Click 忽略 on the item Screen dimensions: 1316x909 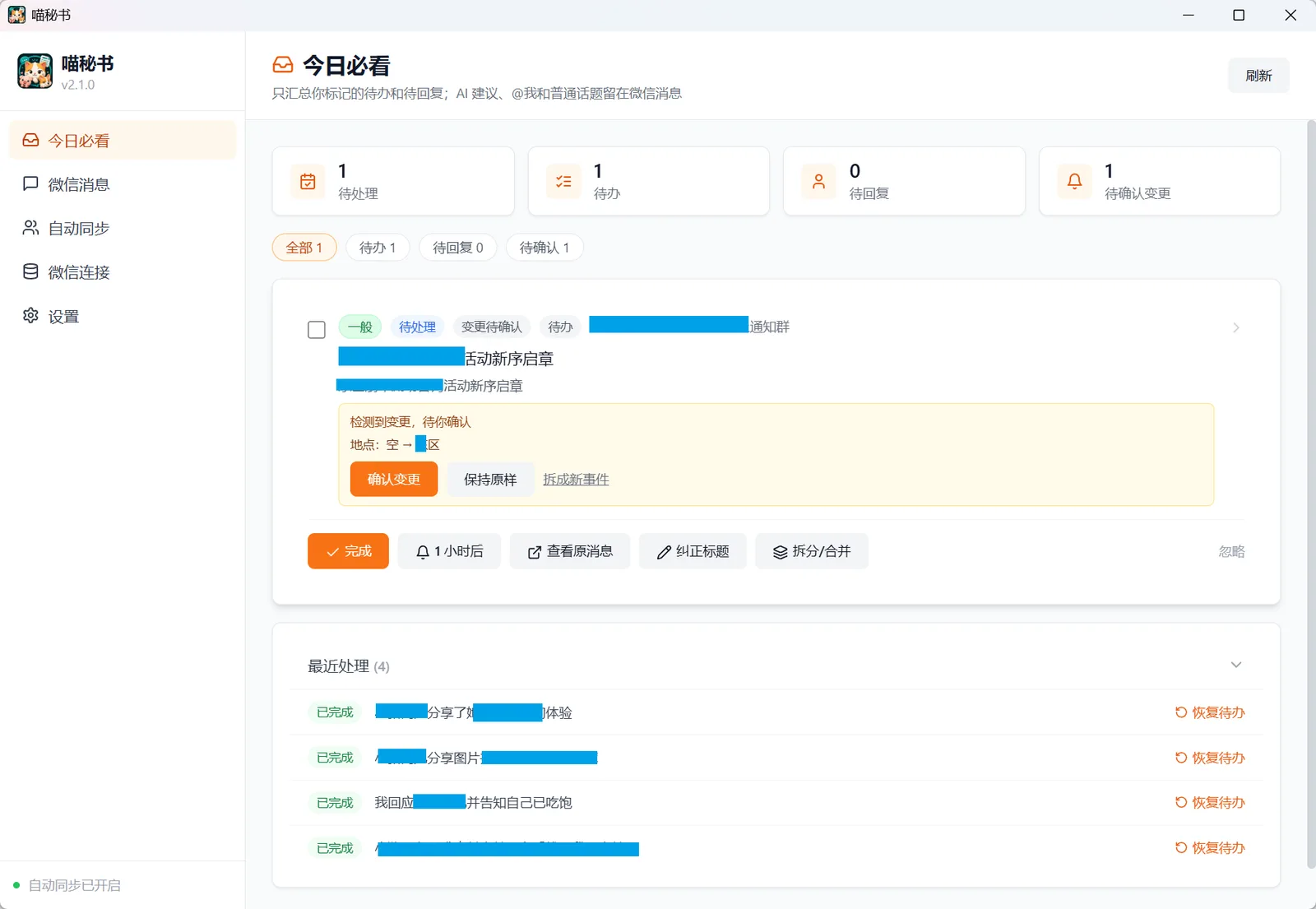1231,552
